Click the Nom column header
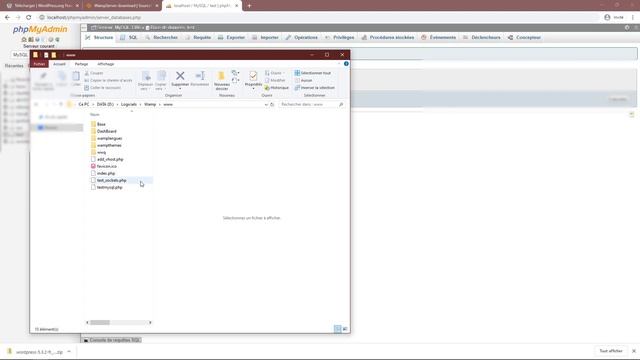 click(95, 115)
